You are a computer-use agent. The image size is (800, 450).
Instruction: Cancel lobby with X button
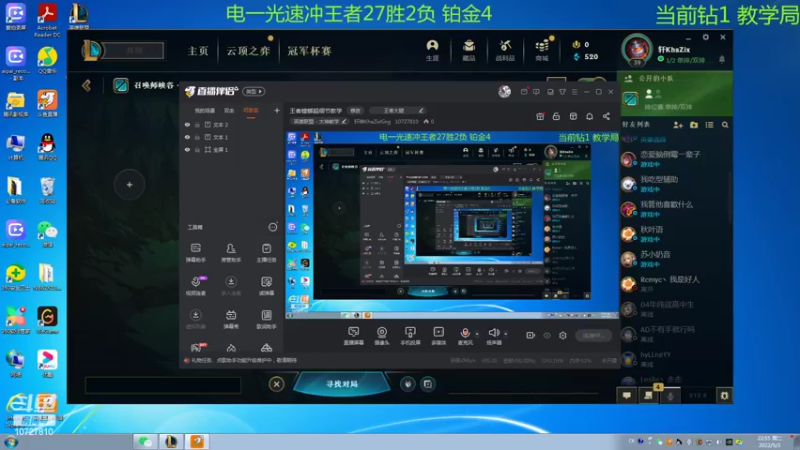coord(277,384)
